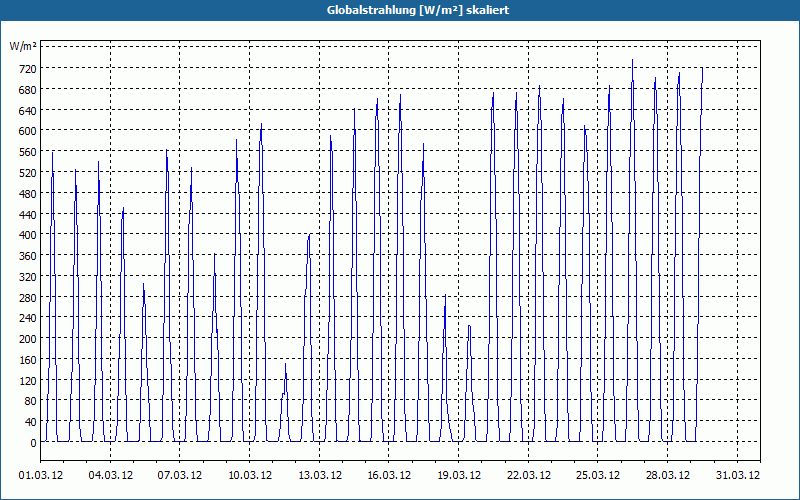The image size is (800, 500).
Task: Click the 560 y-axis value
Action: (x=27, y=152)
